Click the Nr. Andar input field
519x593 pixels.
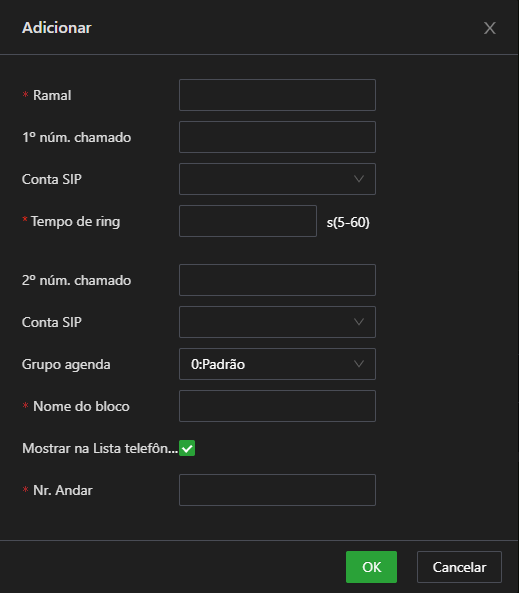tap(277, 490)
